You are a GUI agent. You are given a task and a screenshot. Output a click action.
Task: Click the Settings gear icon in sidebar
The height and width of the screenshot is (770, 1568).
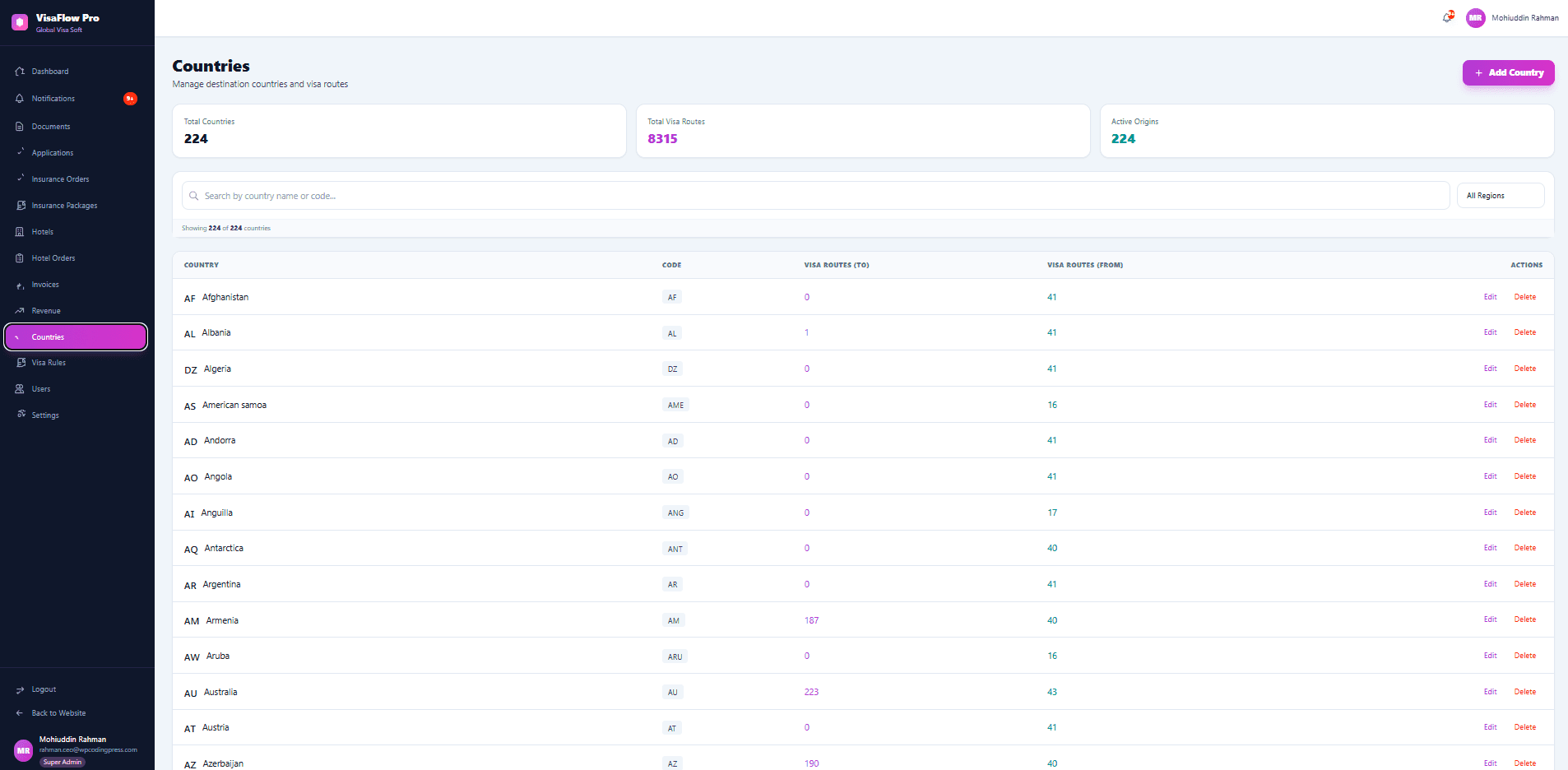point(20,415)
